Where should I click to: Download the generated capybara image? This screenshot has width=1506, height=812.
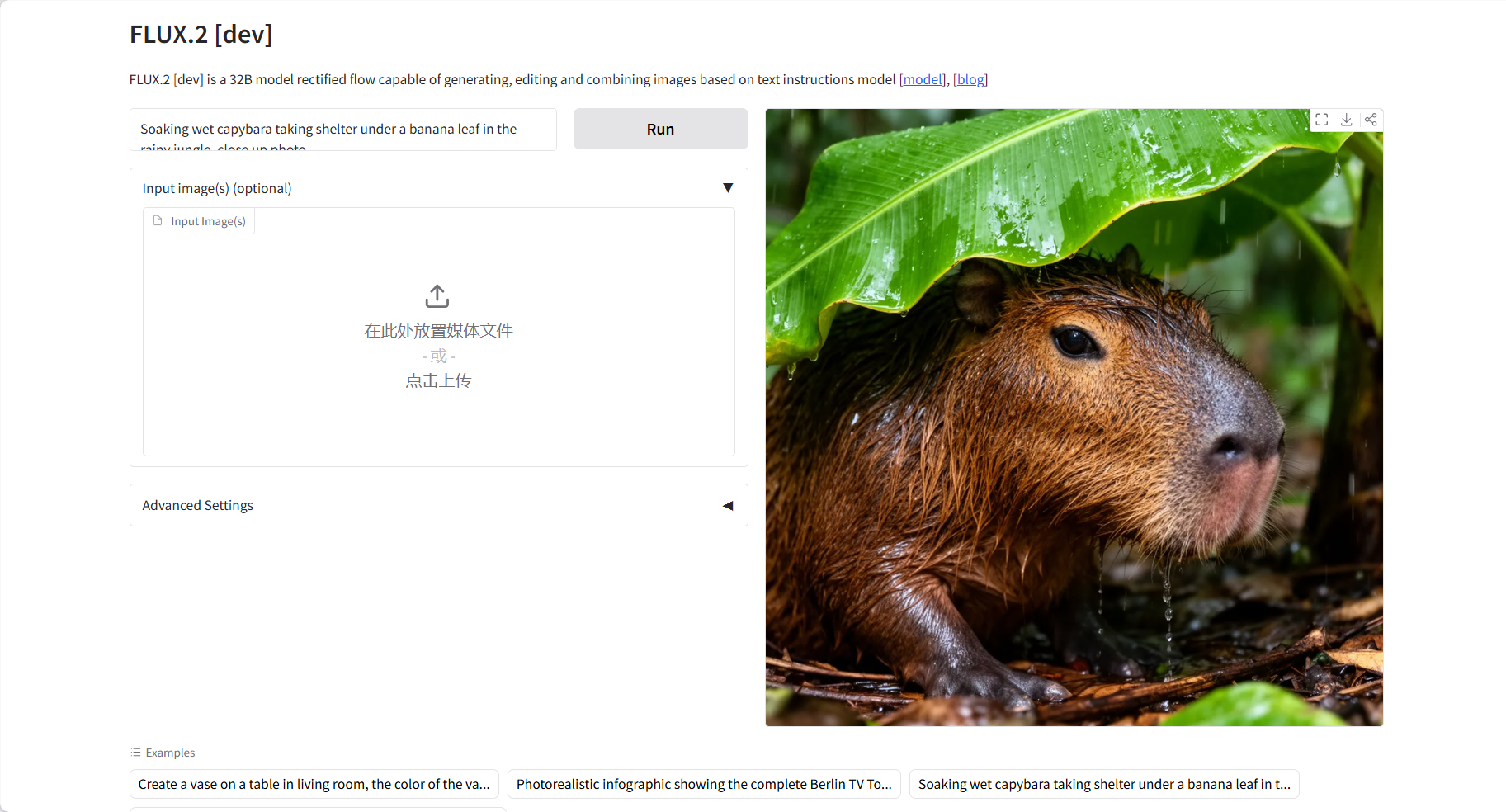[x=1346, y=120]
